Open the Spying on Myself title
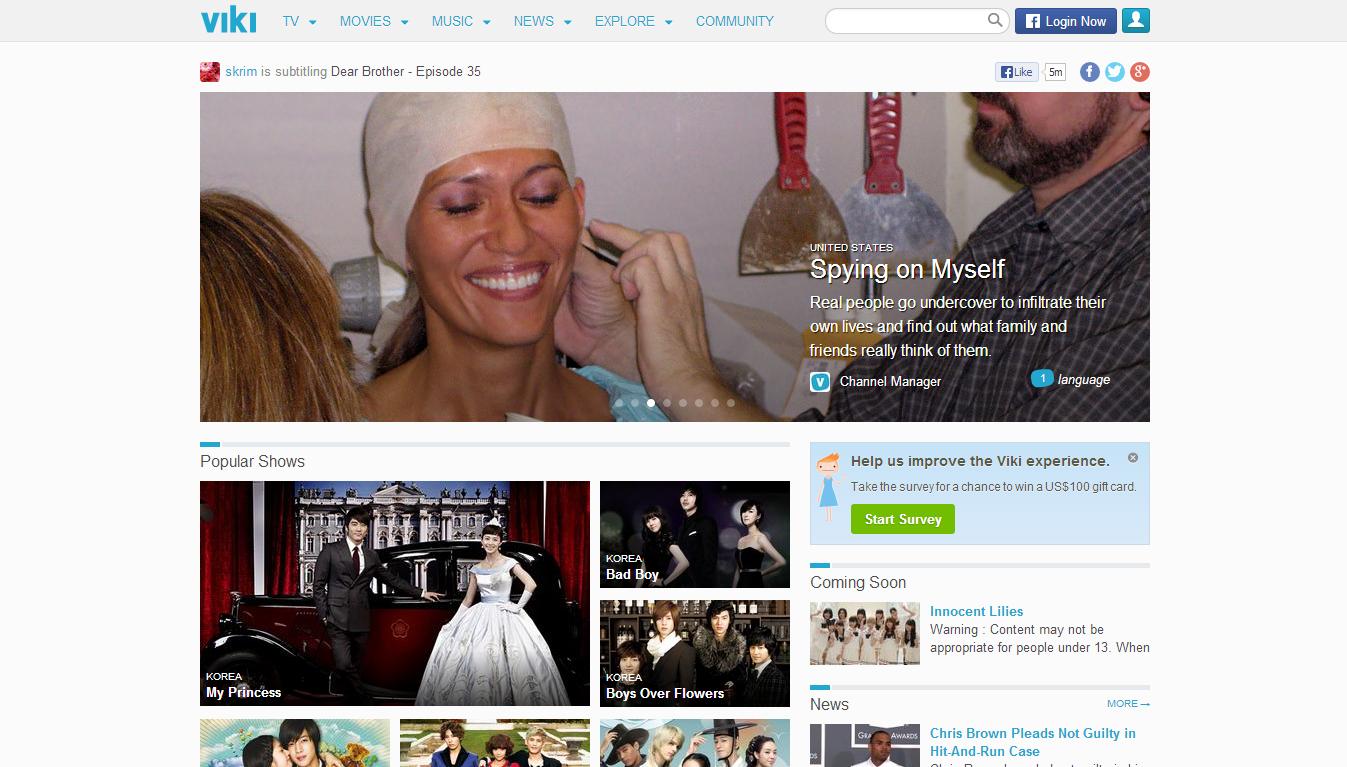 click(x=907, y=269)
